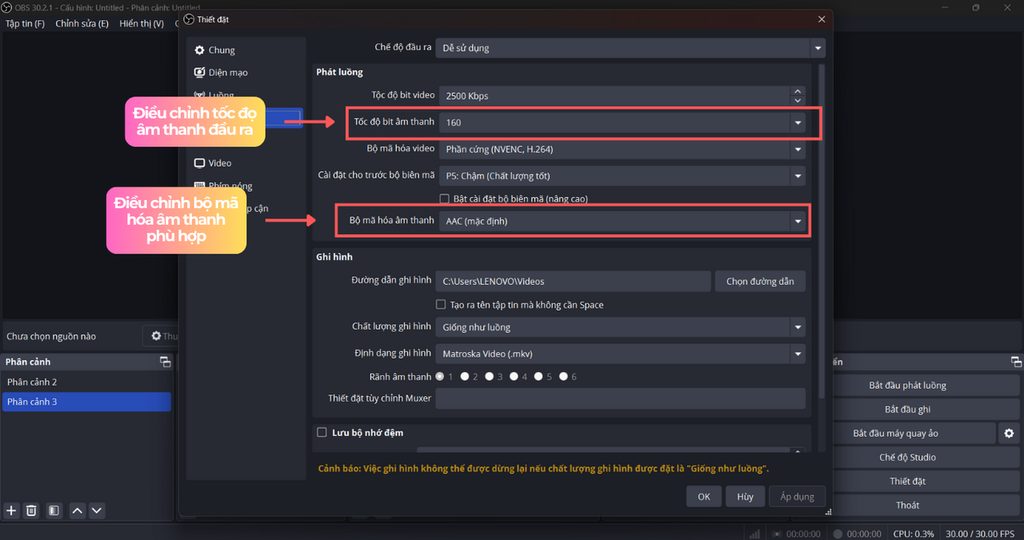Open the Hiển thị (V) menu
The image size is (1024, 540).
tap(141, 24)
